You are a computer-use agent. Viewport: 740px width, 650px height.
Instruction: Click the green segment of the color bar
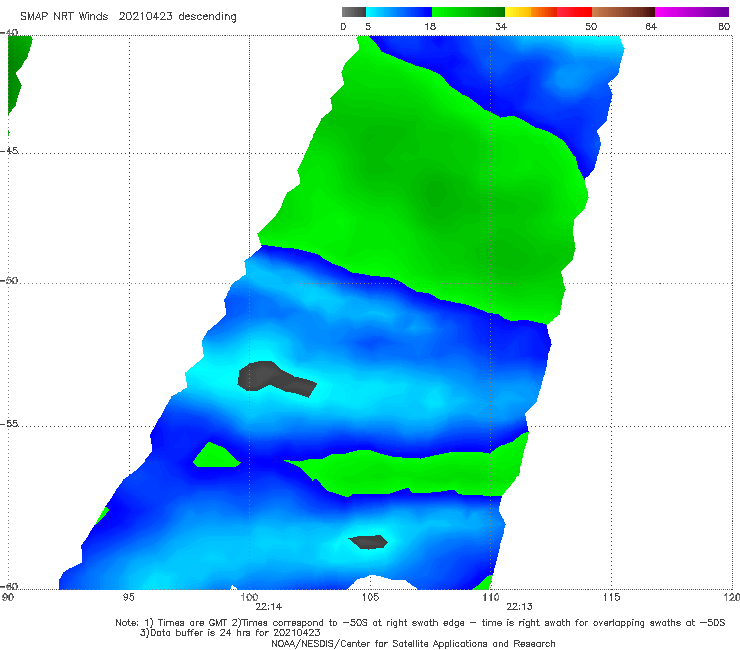tap(468, 12)
